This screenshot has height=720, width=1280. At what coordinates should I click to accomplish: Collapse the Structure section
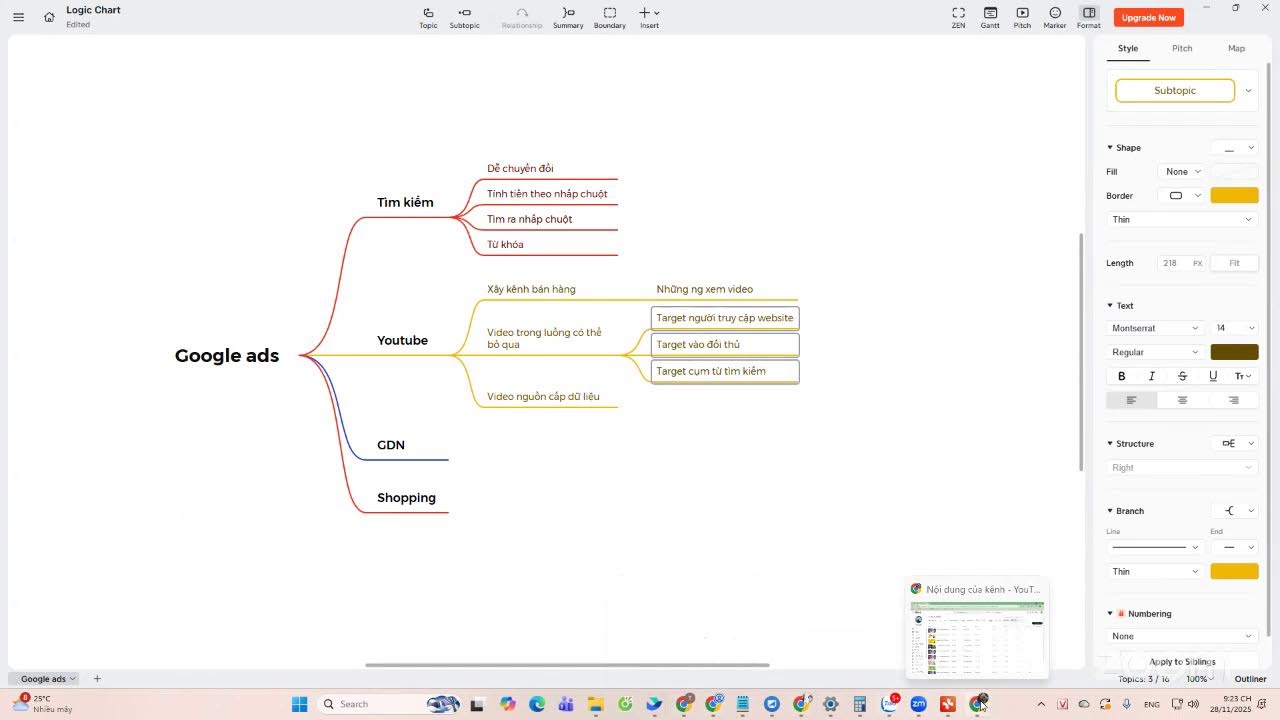1110,444
